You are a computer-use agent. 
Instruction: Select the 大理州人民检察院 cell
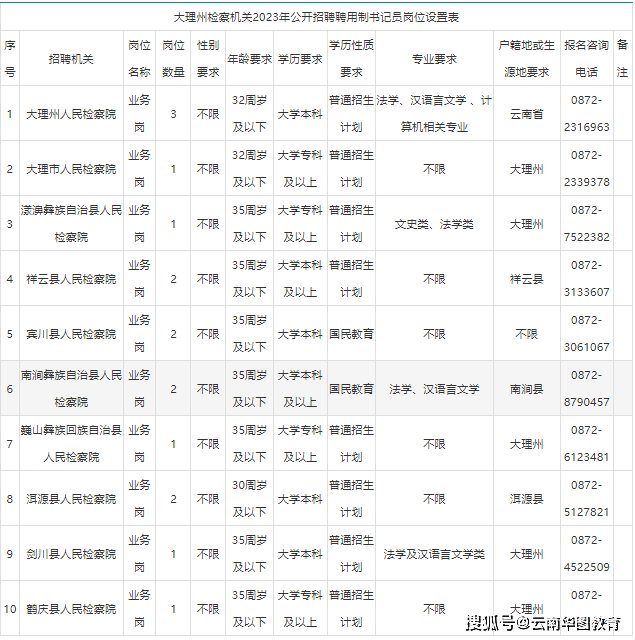click(71, 114)
